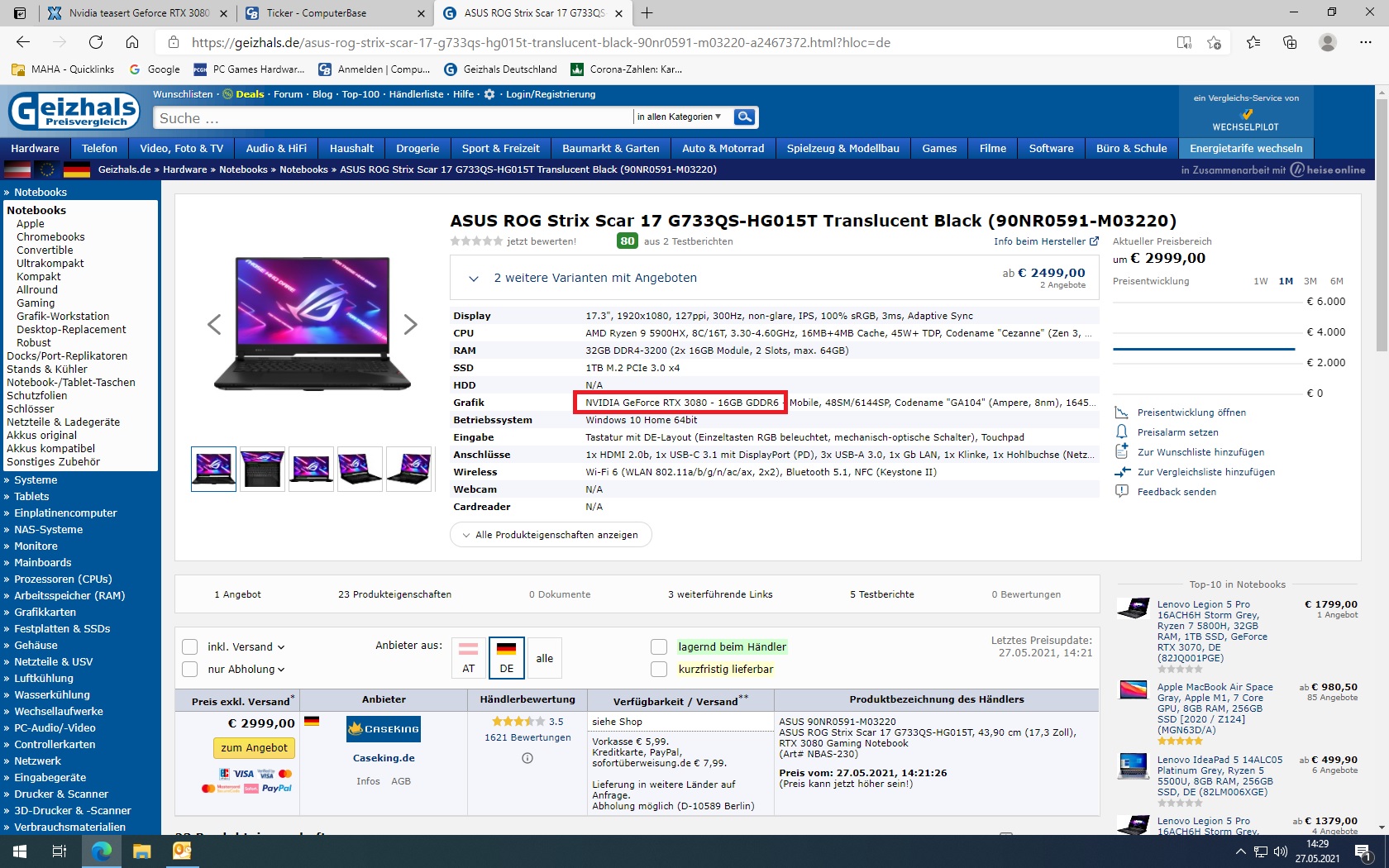This screenshot has width=1389, height=868.
Task: Show next product image arrow
Action: (410, 324)
